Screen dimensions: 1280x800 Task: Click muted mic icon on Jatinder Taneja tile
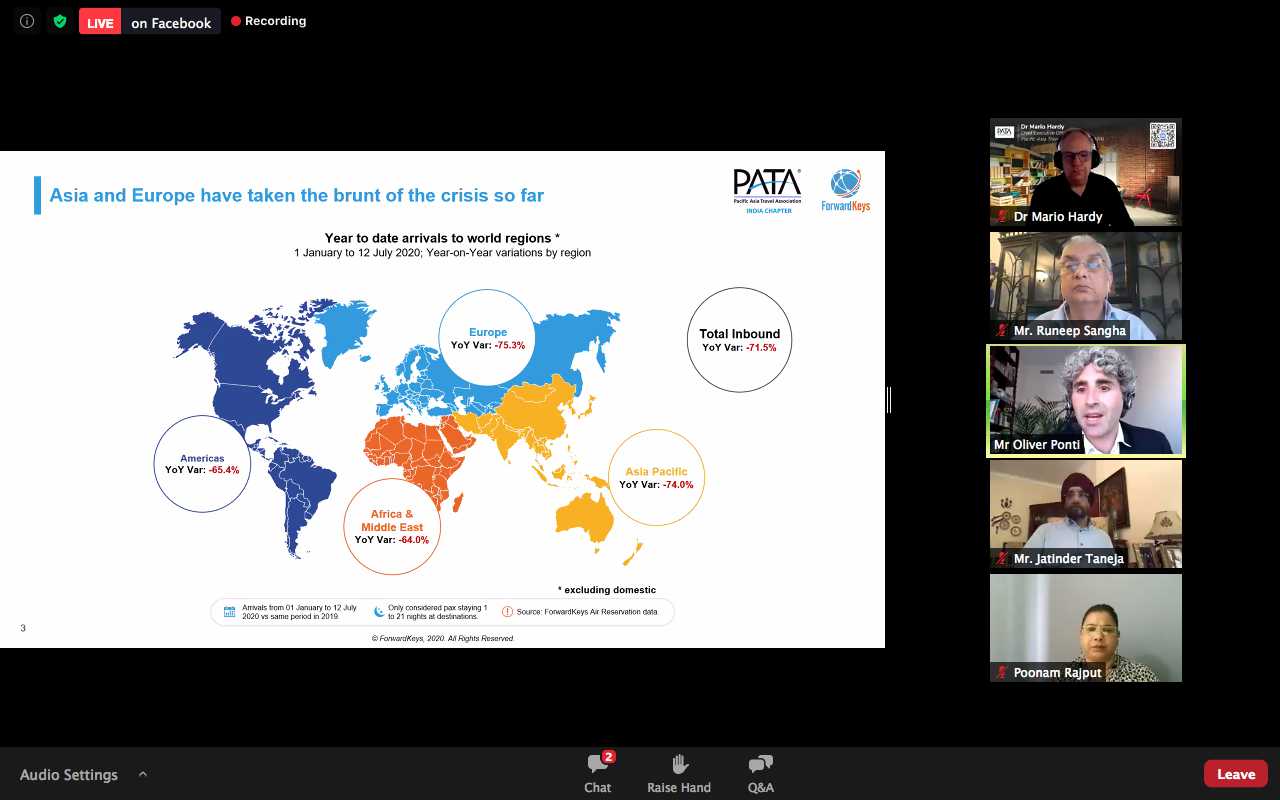coord(1002,559)
